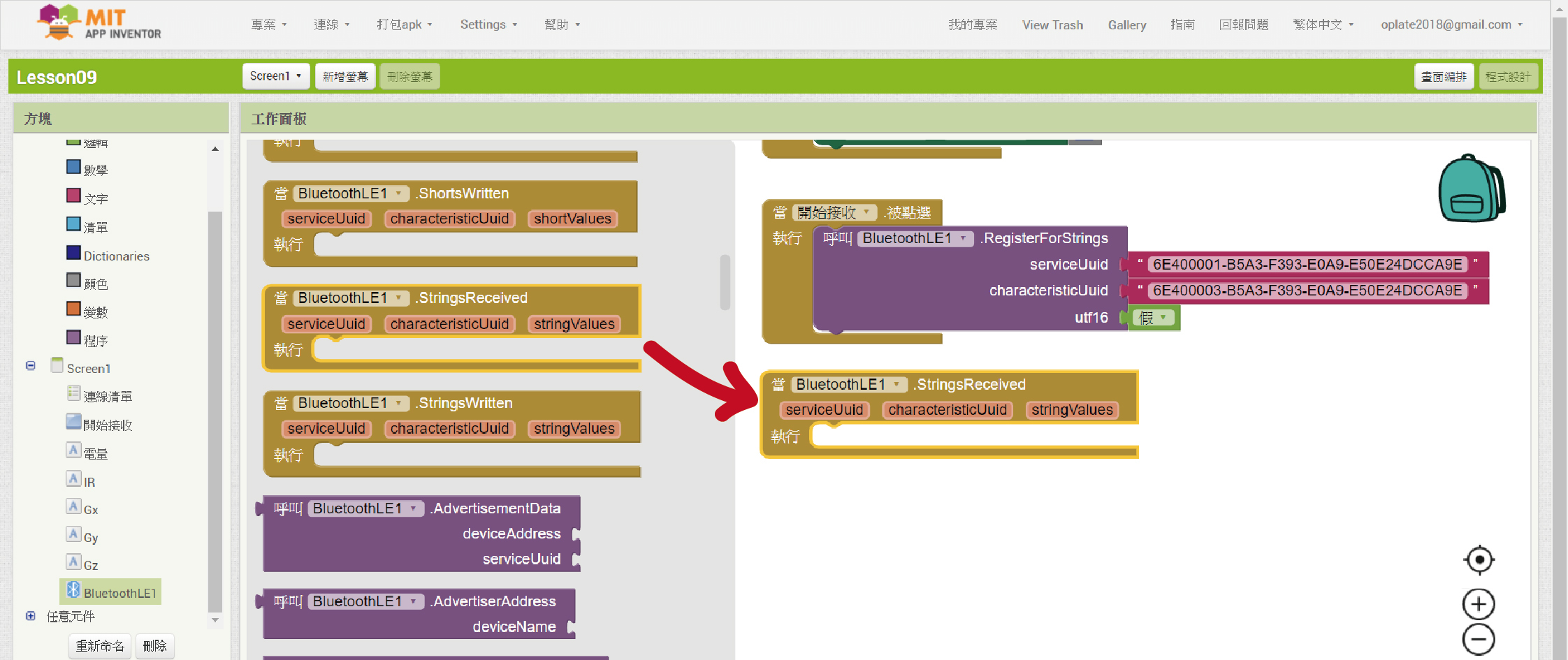
Task: Open the backpack icon in workspace
Action: pos(1471,189)
